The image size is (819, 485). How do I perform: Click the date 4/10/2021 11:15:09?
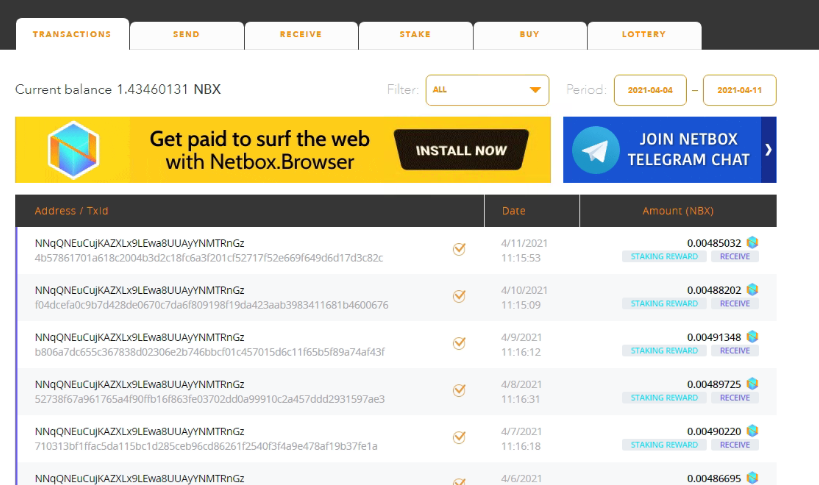point(524,298)
